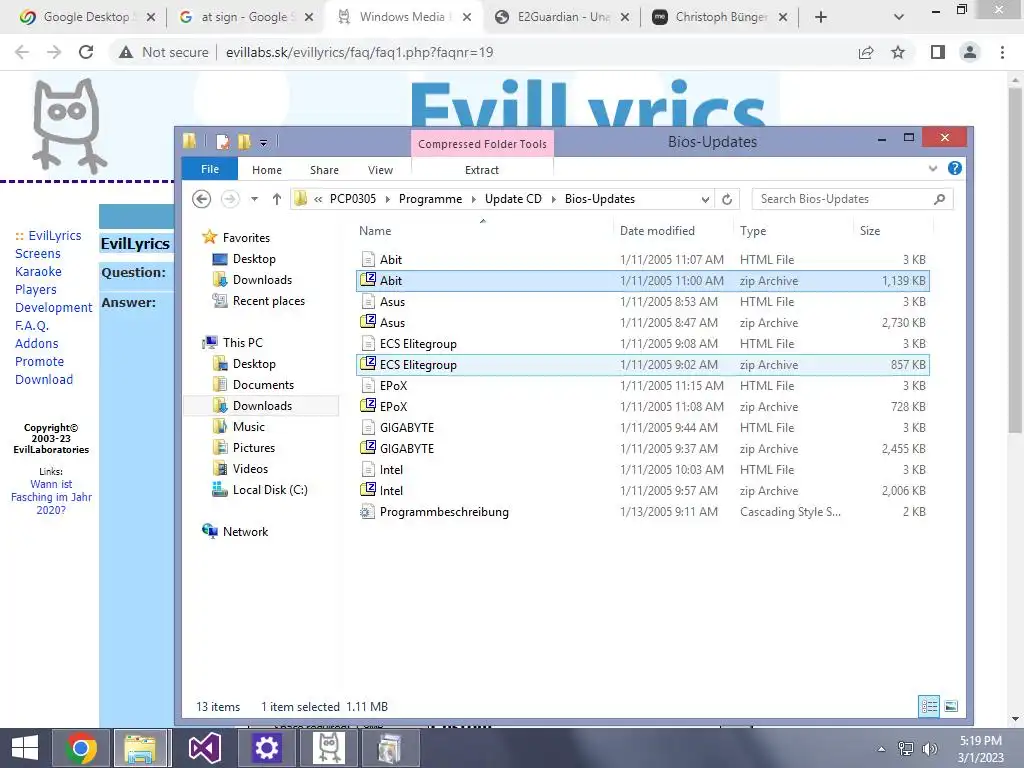1024x768 pixels.
Task: Open Chrome tab search chevron
Action: [899, 17]
